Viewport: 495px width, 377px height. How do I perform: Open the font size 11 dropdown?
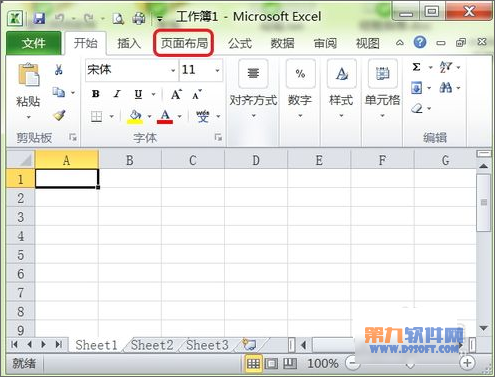click(x=217, y=70)
